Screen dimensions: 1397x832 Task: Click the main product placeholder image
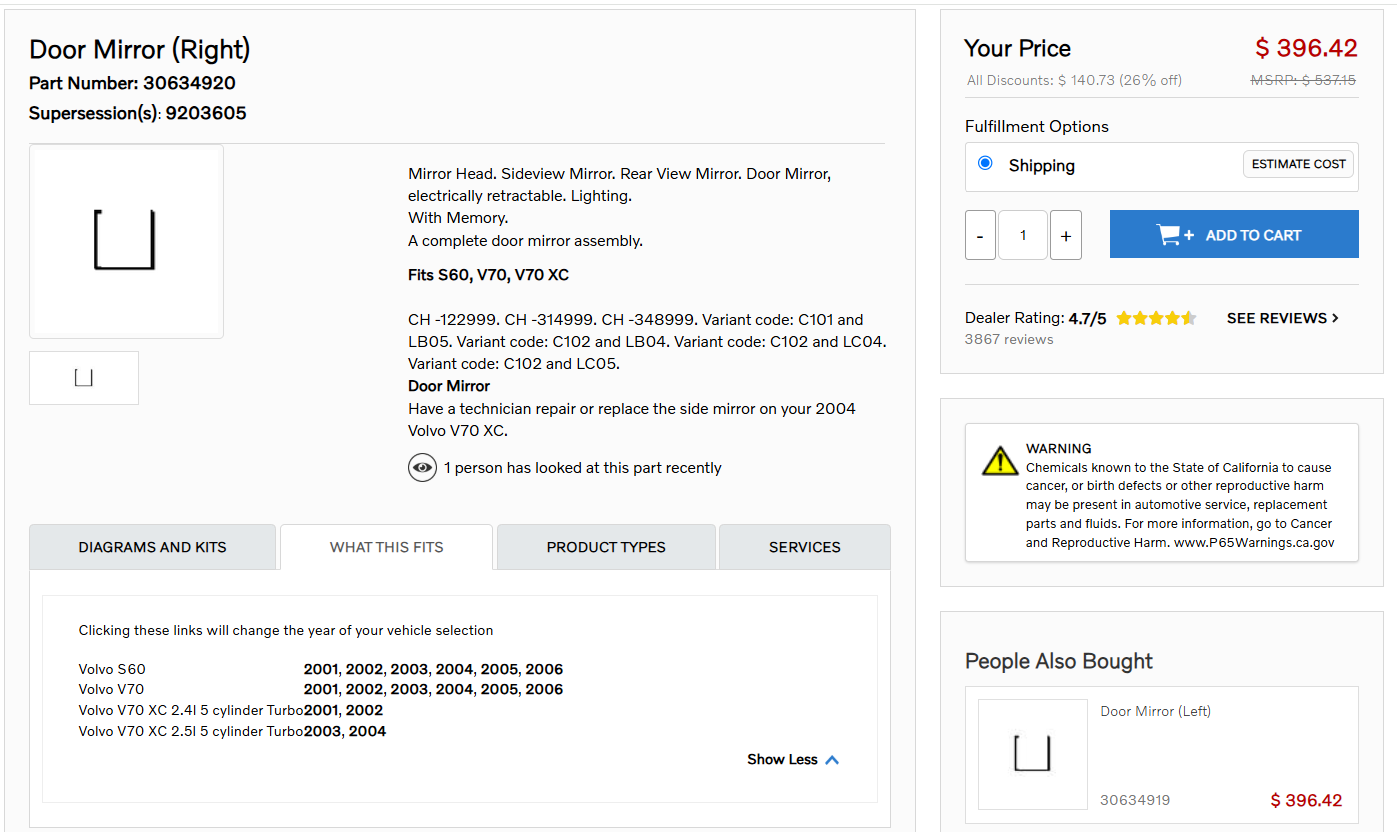click(x=126, y=241)
